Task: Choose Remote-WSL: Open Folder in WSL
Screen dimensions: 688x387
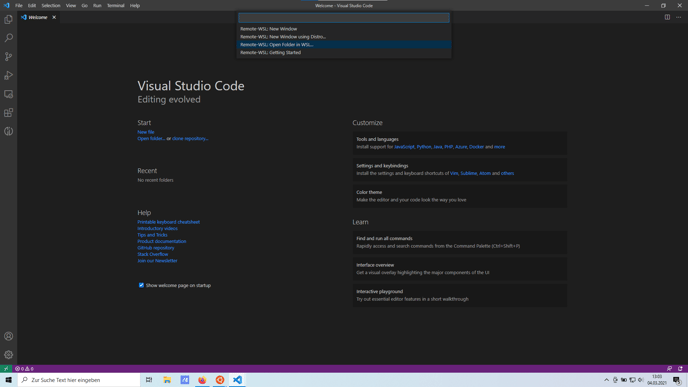Action: click(x=344, y=45)
